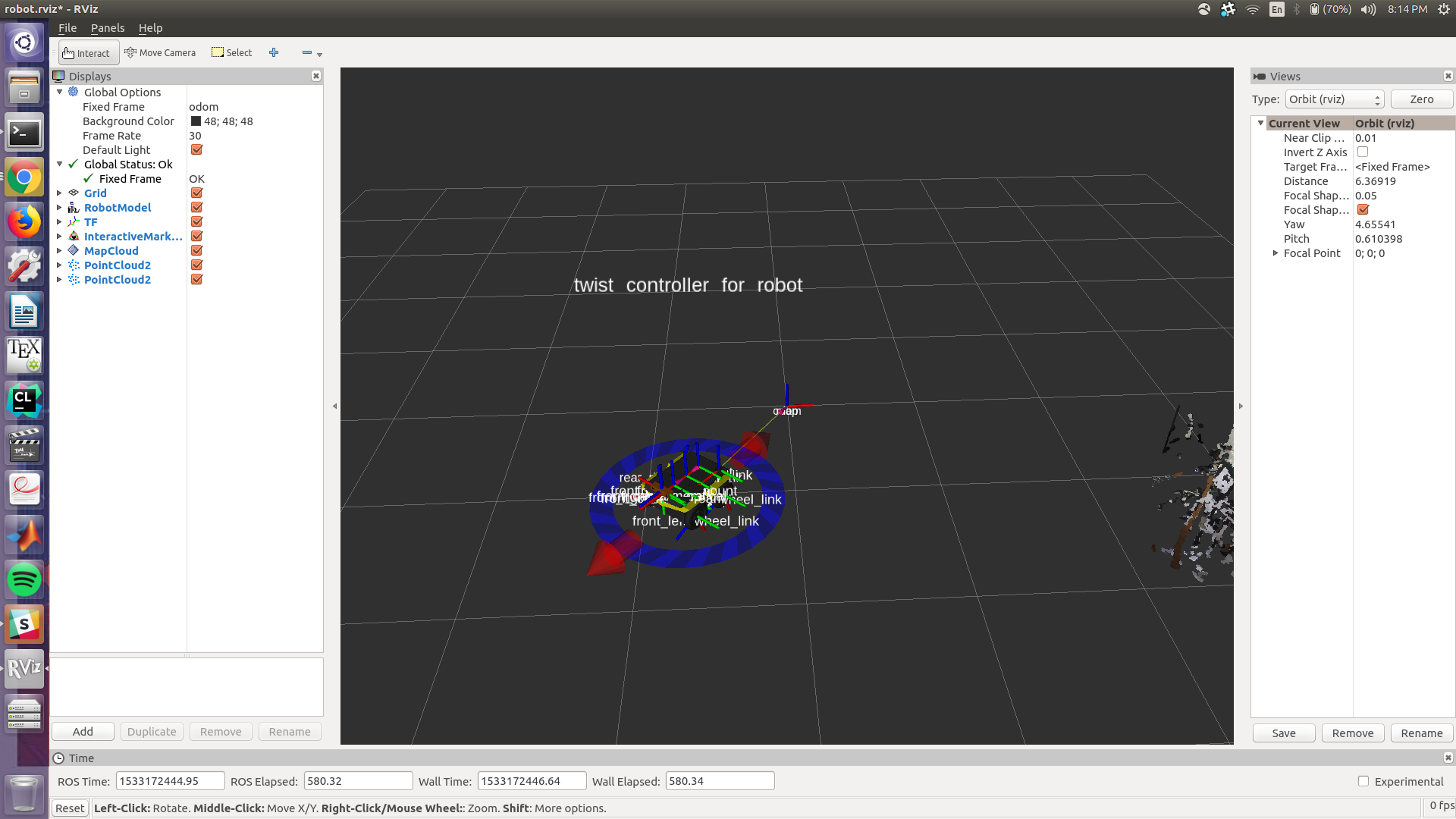Click the Add display button
The width and height of the screenshot is (1456, 819).
click(83, 732)
